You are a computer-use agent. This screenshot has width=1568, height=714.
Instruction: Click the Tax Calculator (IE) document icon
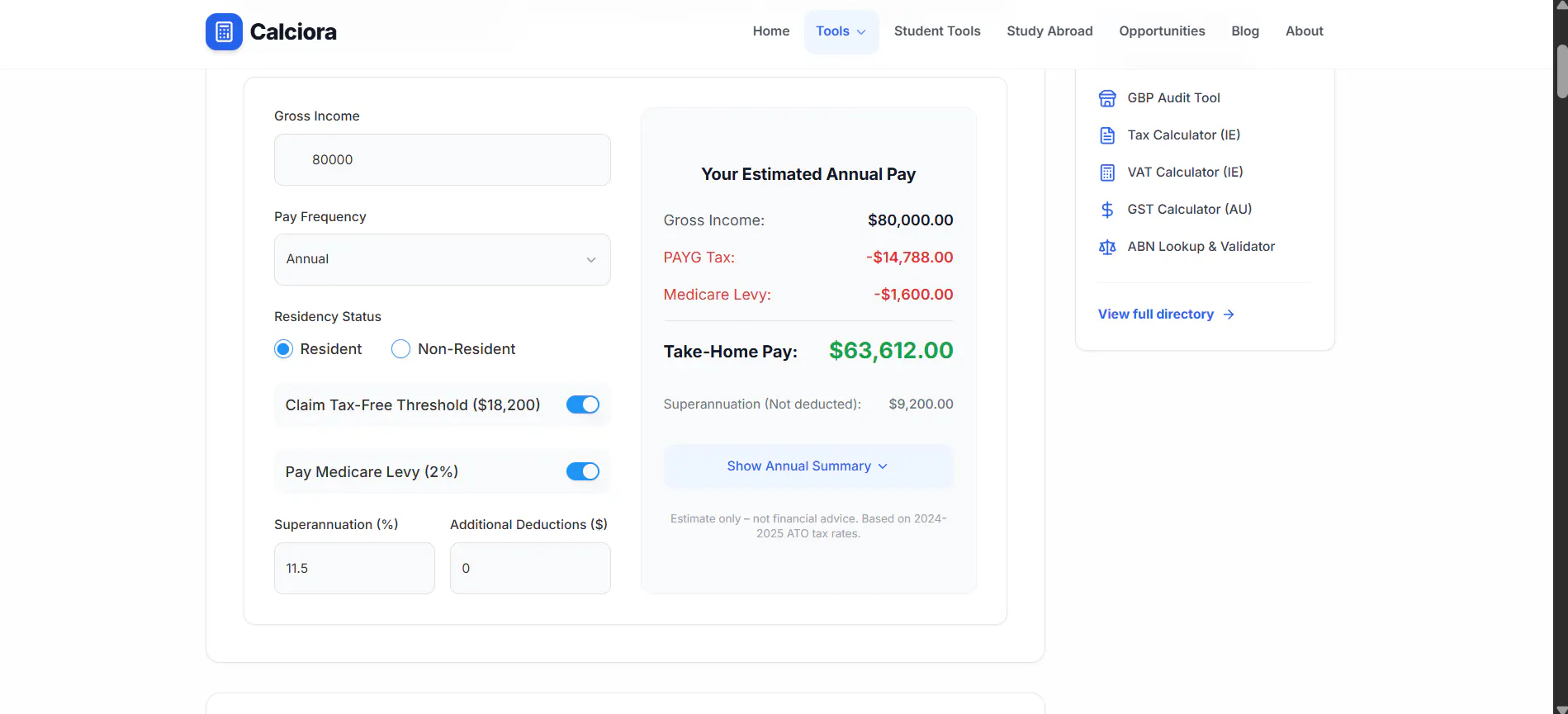1107,135
